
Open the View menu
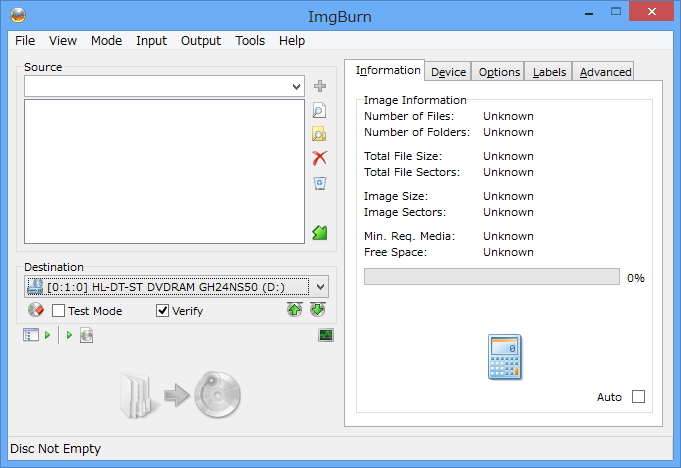click(x=63, y=41)
